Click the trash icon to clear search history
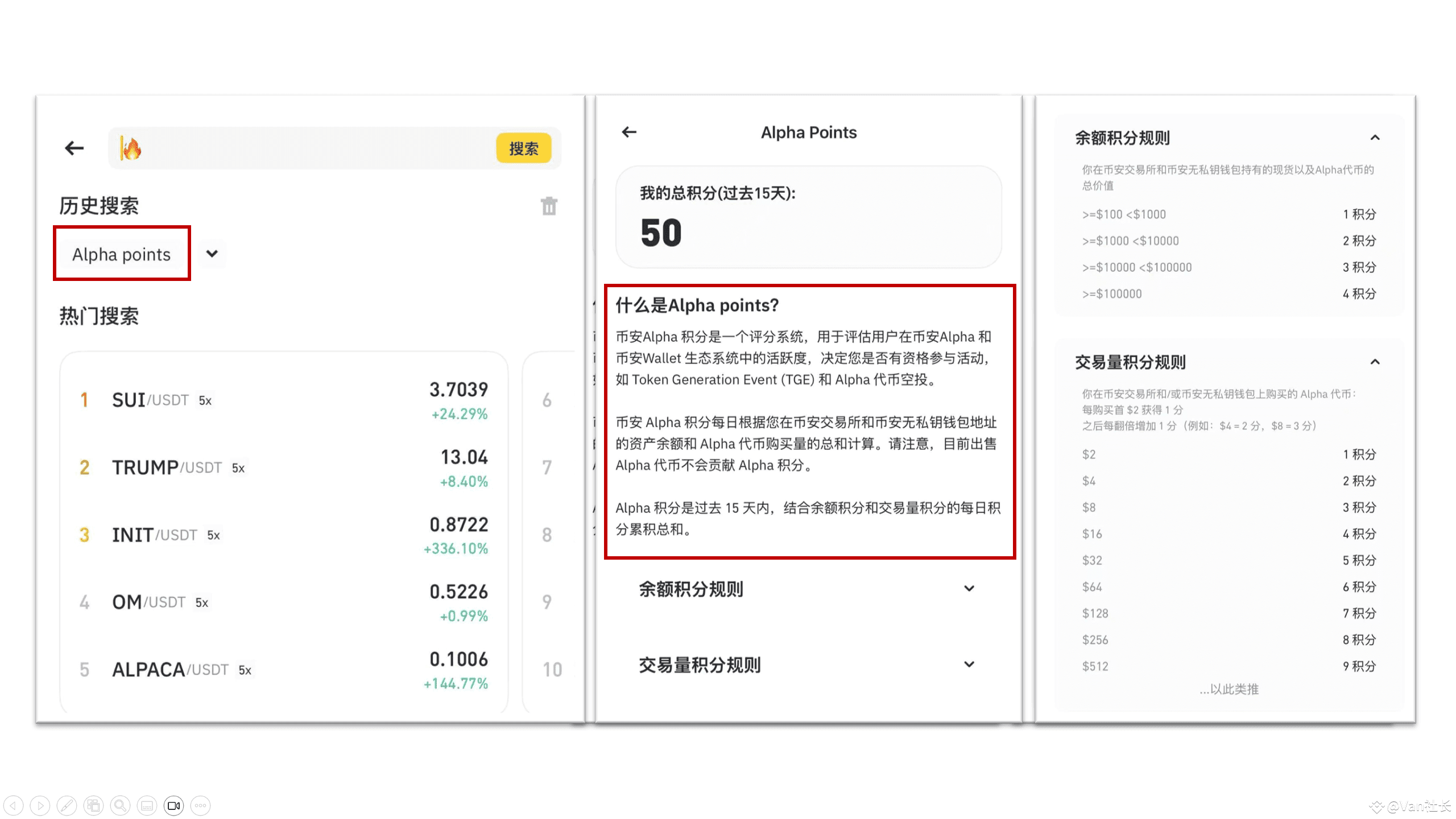 549,206
